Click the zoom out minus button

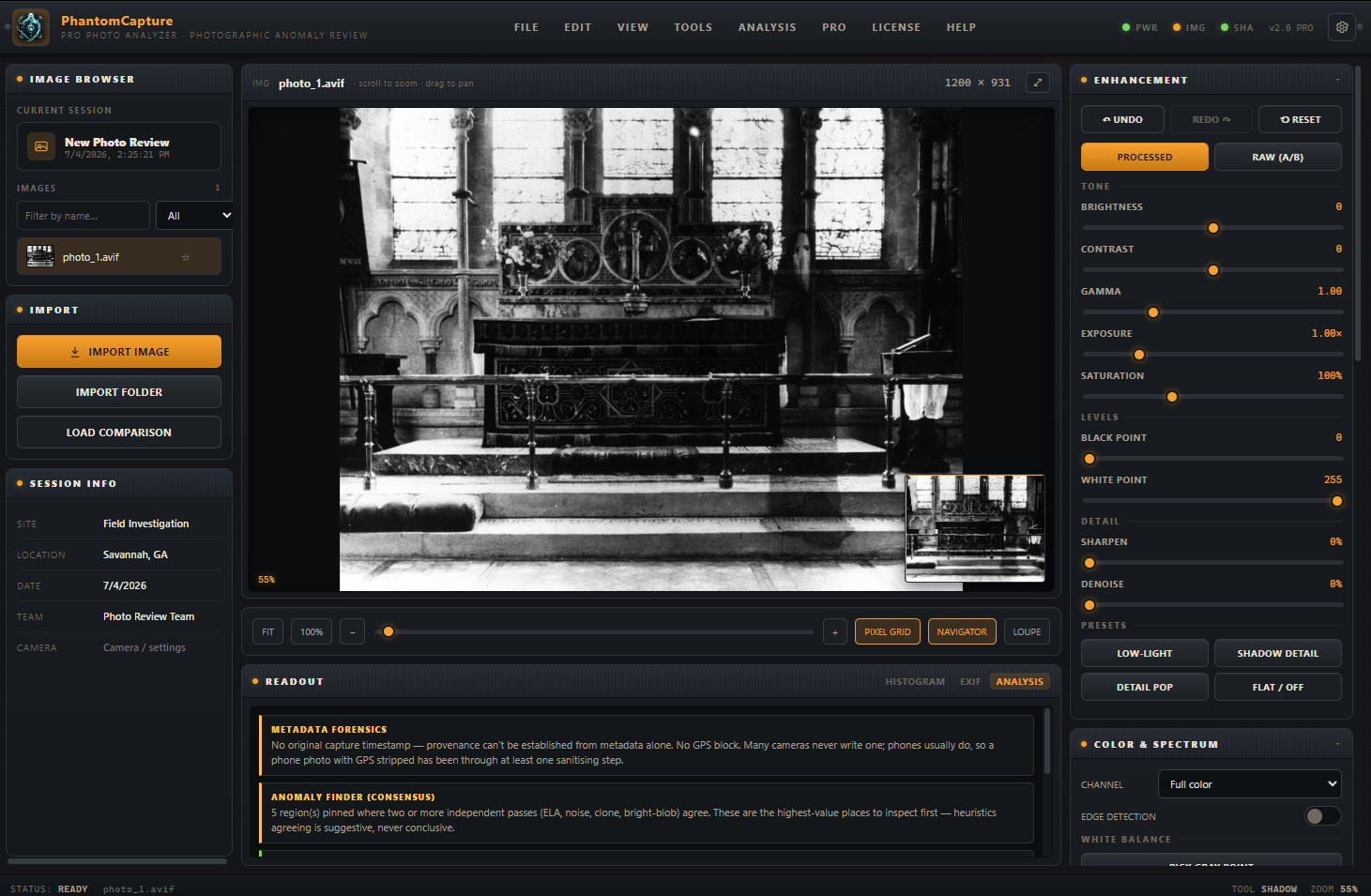(x=352, y=631)
